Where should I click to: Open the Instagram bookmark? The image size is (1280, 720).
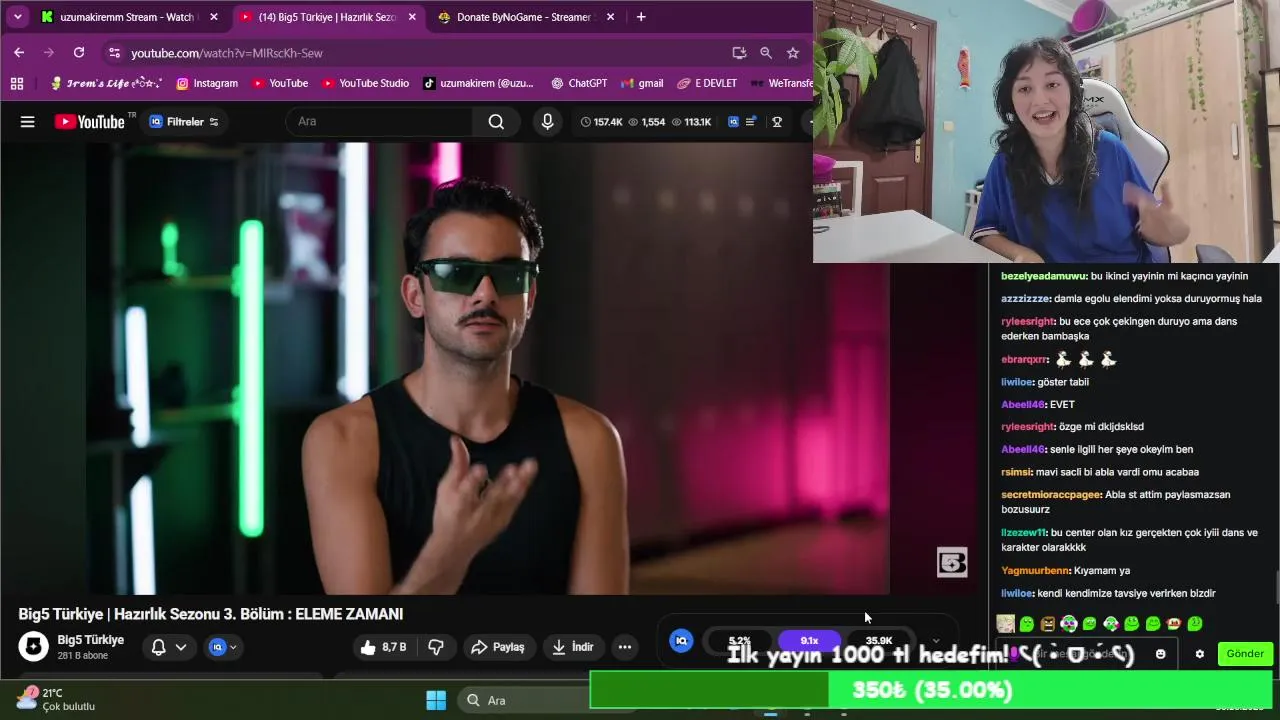[207, 83]
